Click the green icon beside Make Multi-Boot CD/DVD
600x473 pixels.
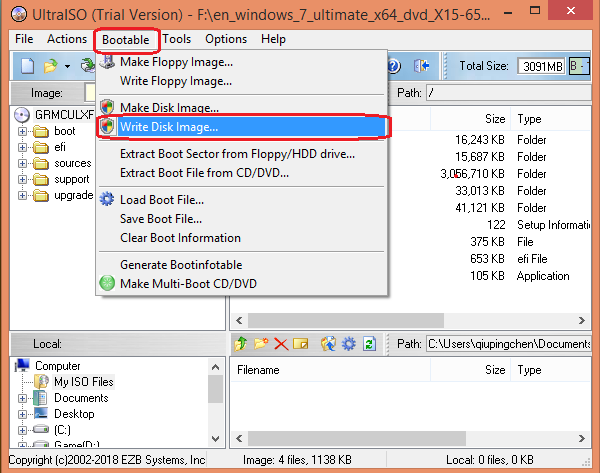(x=107, y=284)
